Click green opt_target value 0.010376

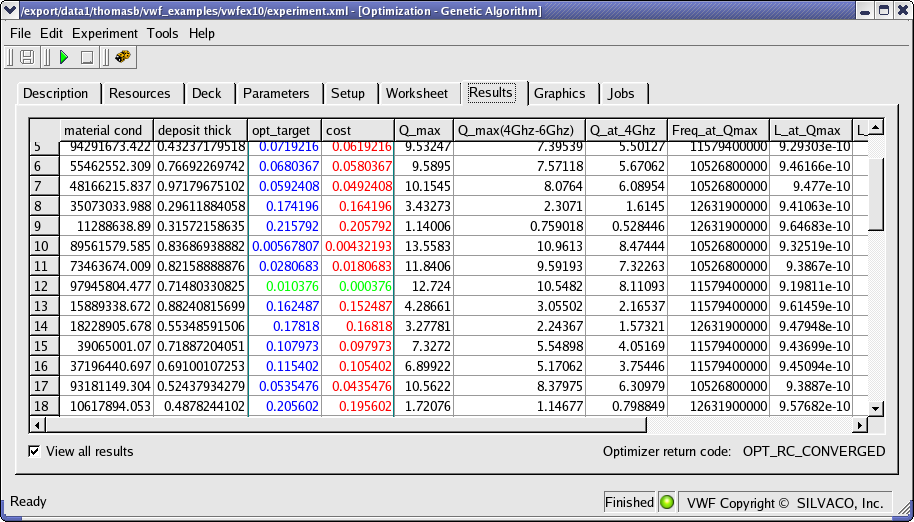[x=285, y=286]
